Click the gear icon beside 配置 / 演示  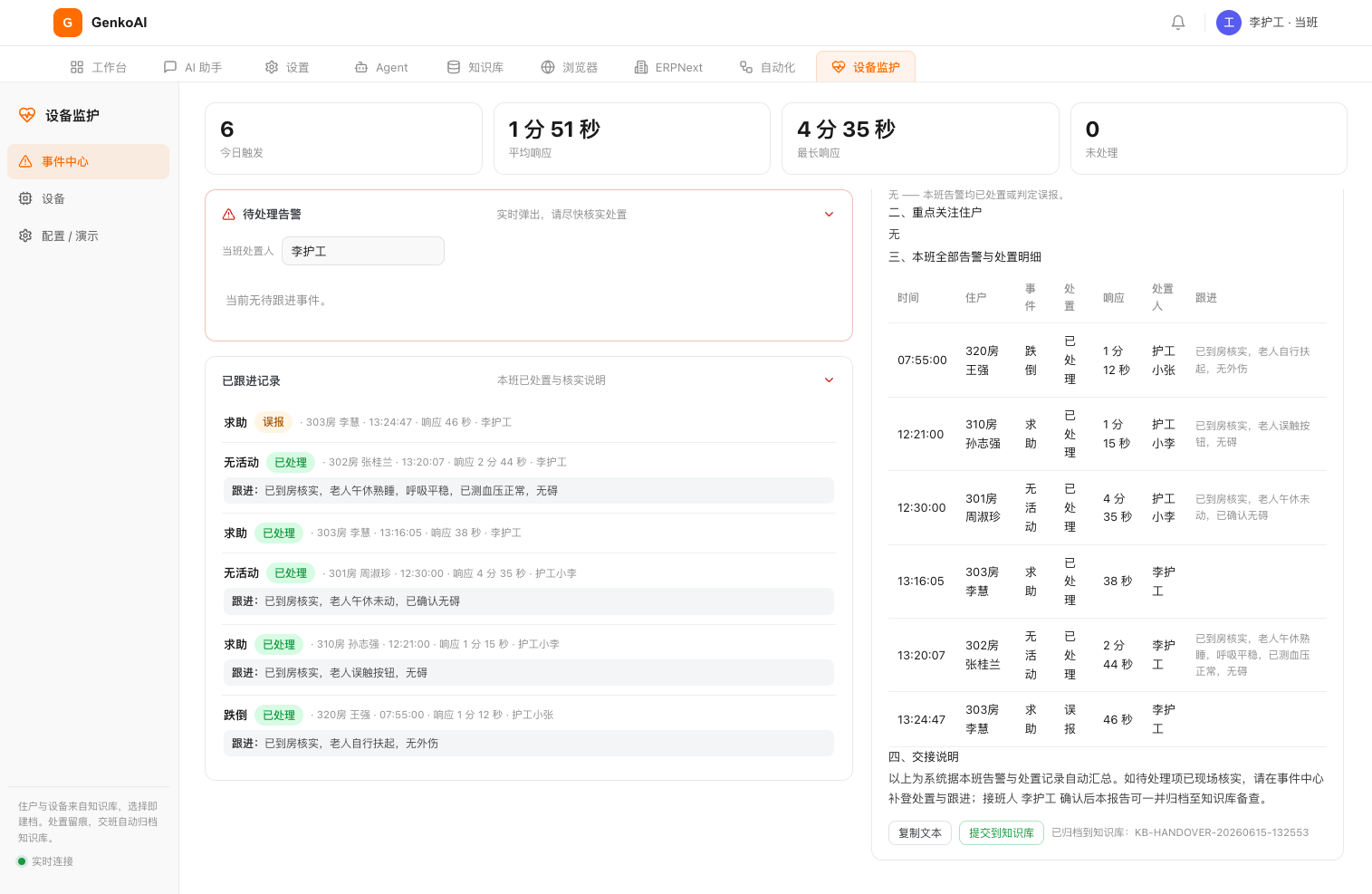[25, 236]
